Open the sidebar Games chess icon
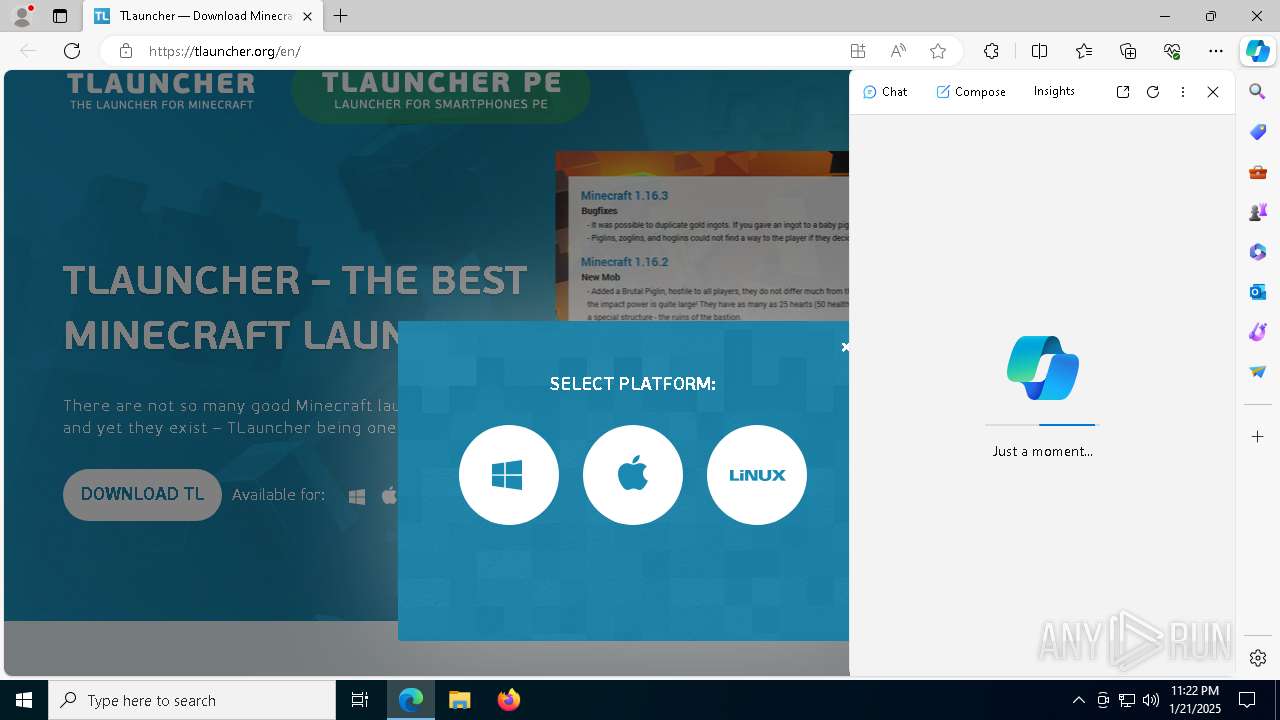The image size is (1280, 720). (1258, 212)
